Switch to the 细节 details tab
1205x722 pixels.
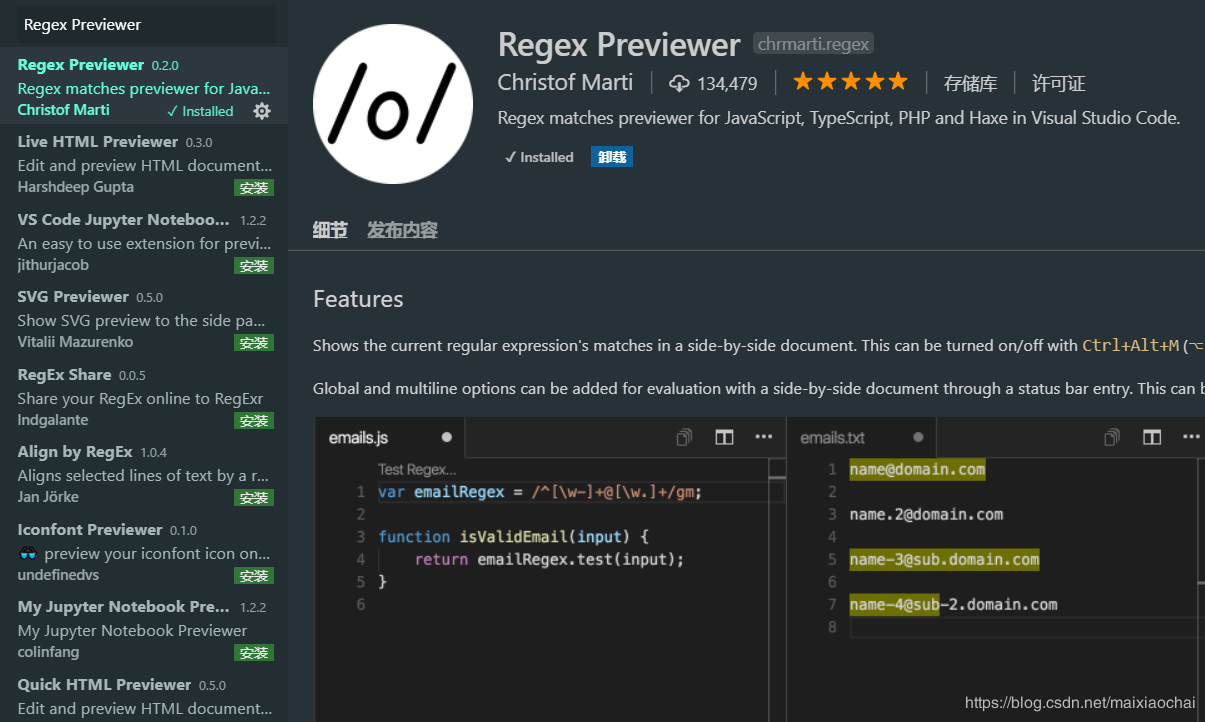click(x=330, y=230)
